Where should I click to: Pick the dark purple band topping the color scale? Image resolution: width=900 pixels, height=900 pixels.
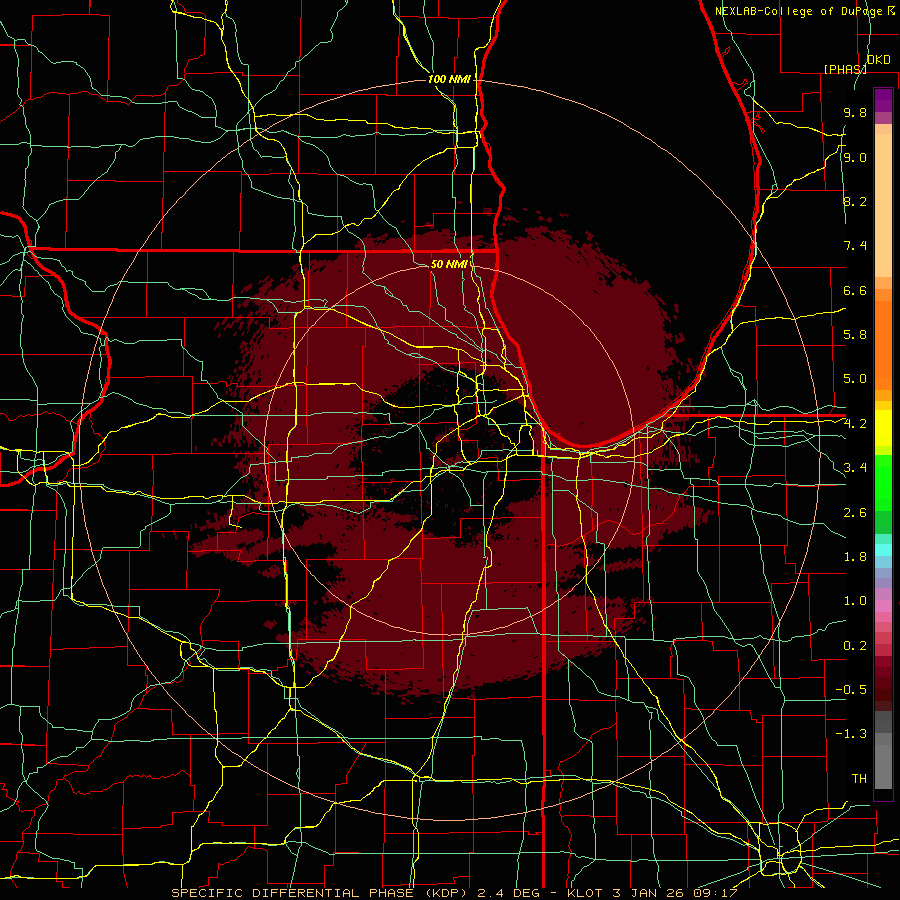pyautogui.click(x=883, y=100)
